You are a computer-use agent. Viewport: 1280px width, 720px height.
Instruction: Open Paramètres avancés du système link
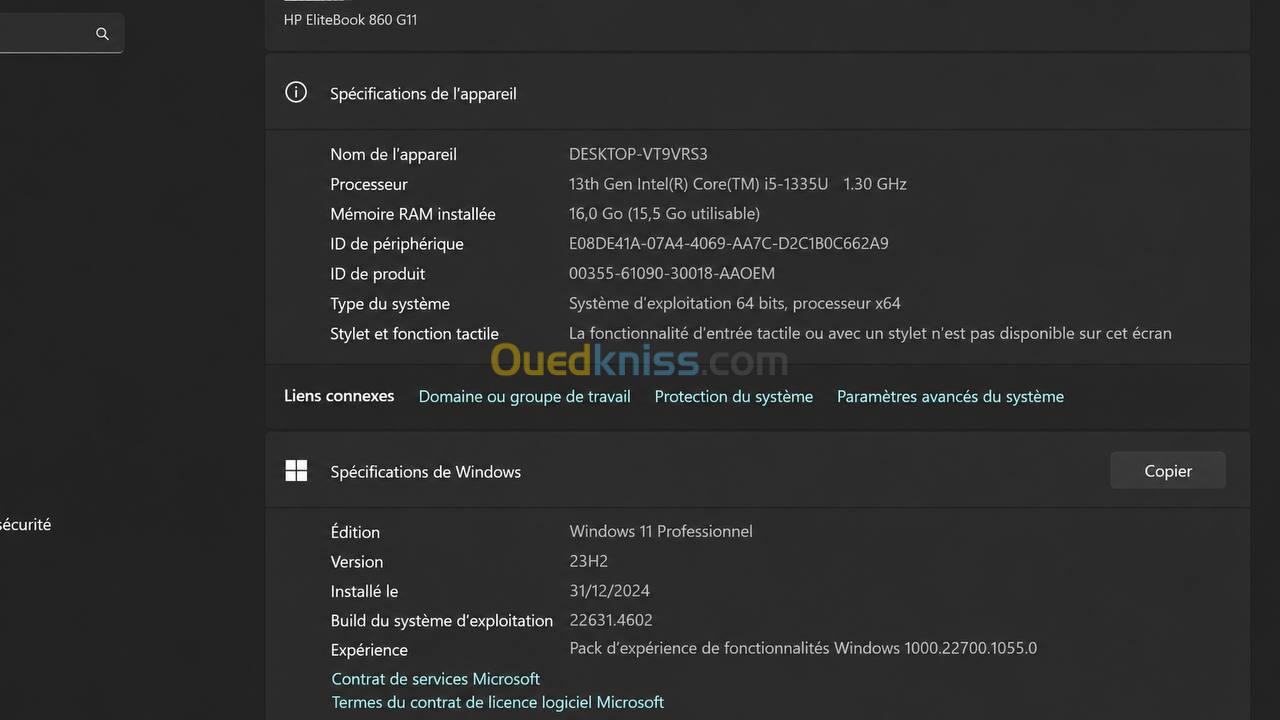950,397
